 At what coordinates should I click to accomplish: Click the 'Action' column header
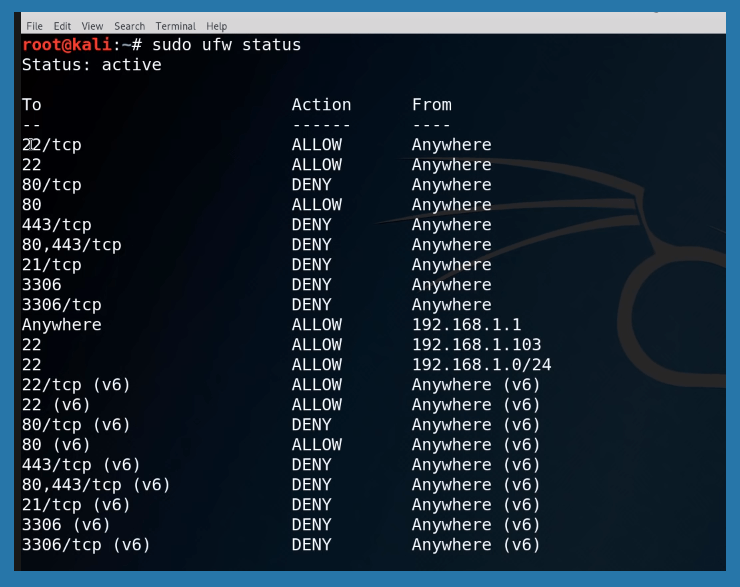tap(321, 104)
